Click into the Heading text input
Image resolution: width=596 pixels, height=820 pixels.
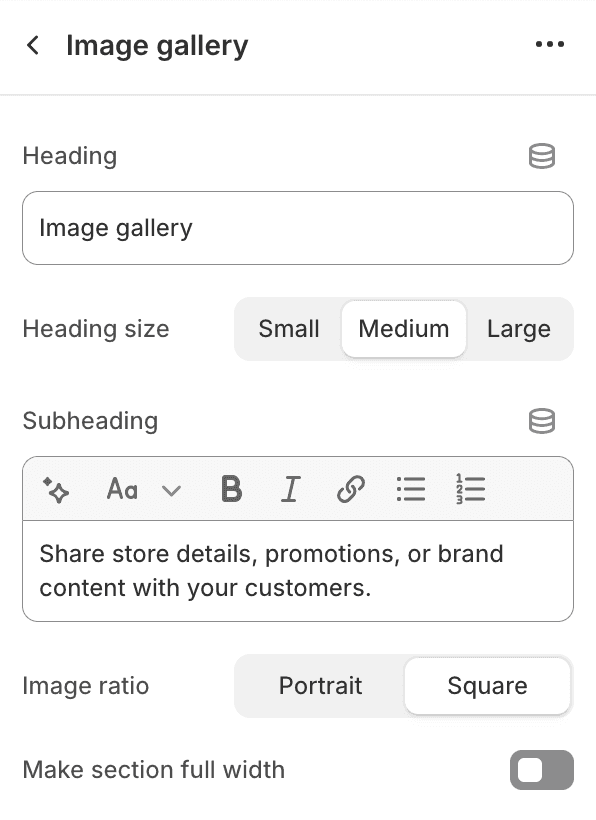298,228
